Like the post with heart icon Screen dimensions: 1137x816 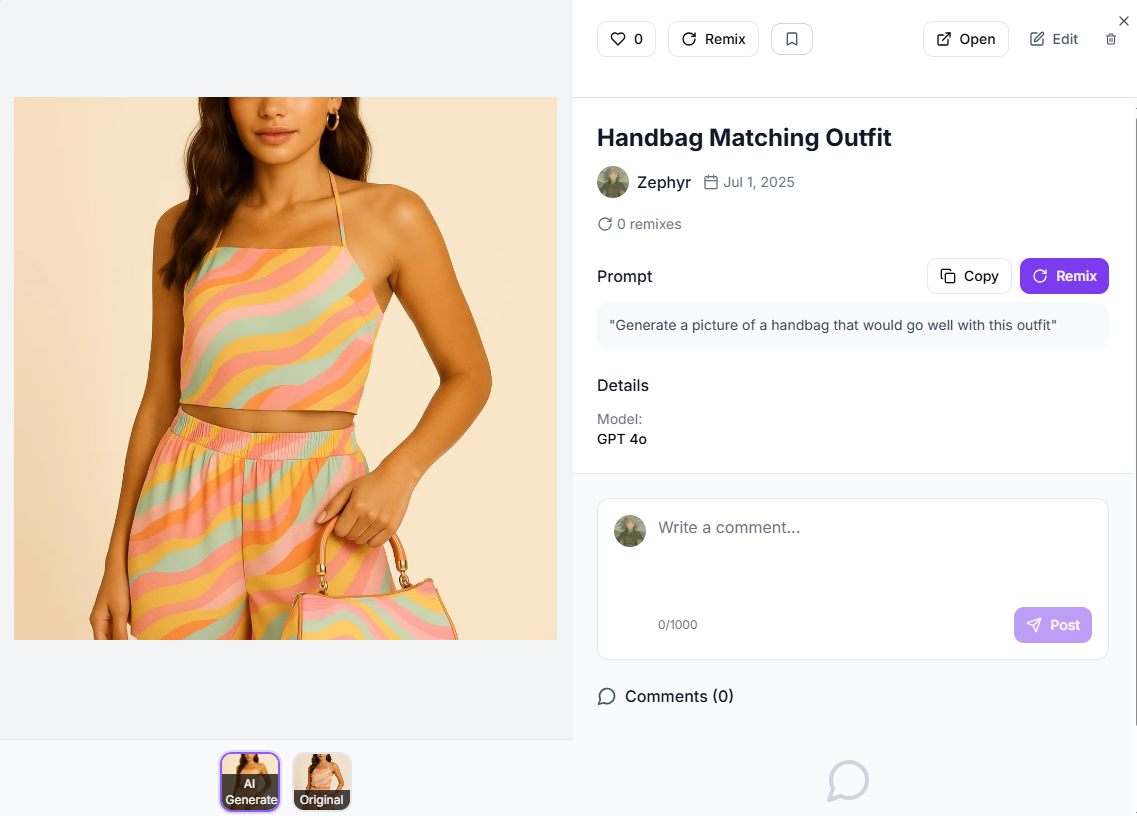(626, 39)
